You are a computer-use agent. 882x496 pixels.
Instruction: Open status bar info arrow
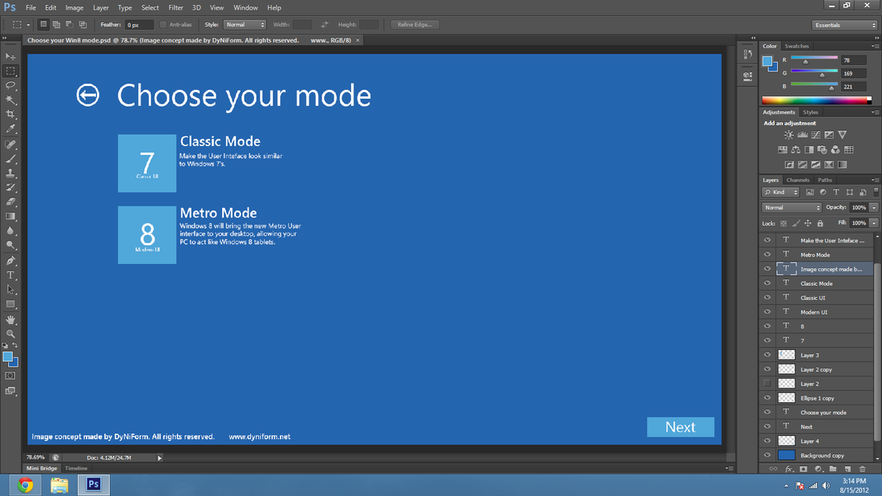click(x=160, y=458)
